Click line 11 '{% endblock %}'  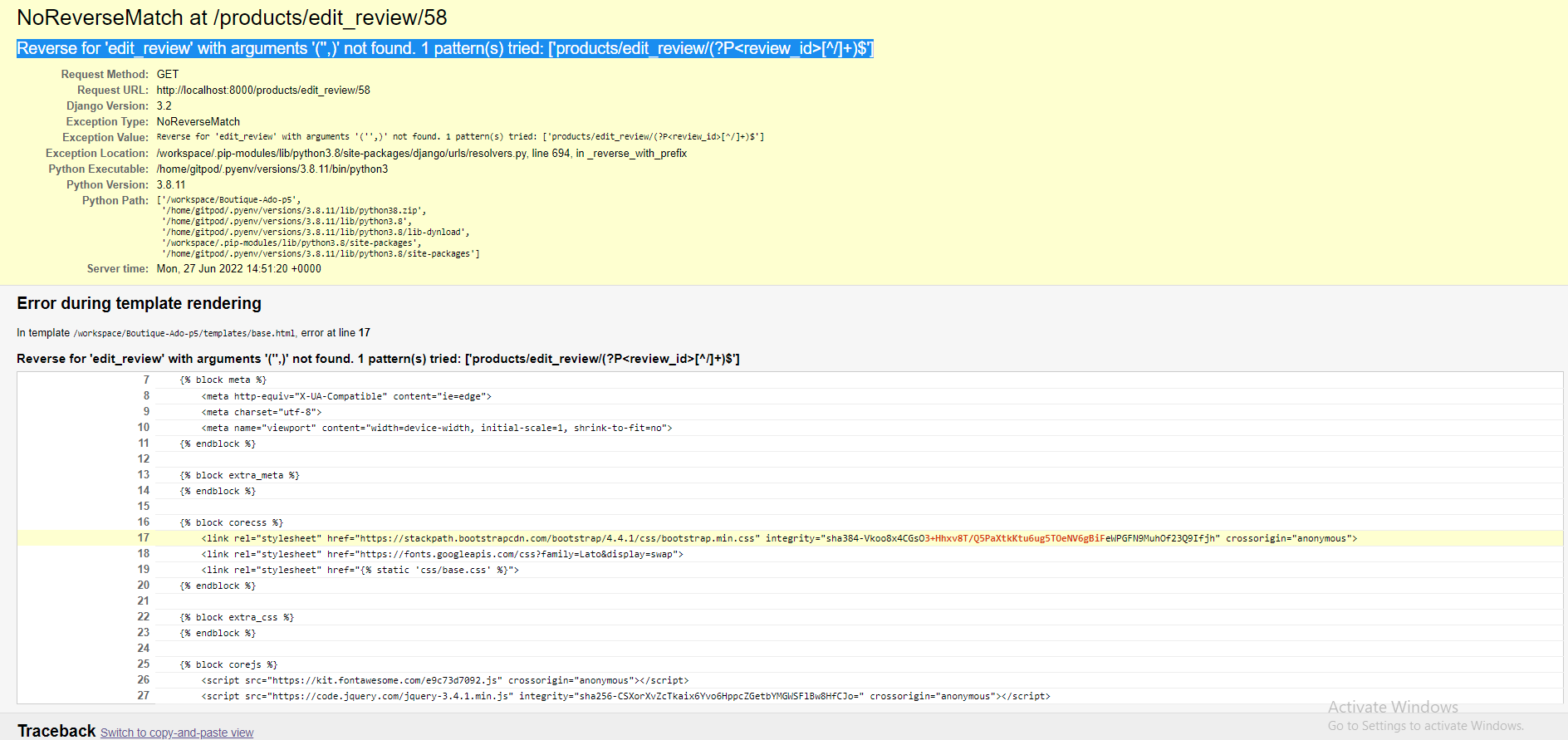218,444
